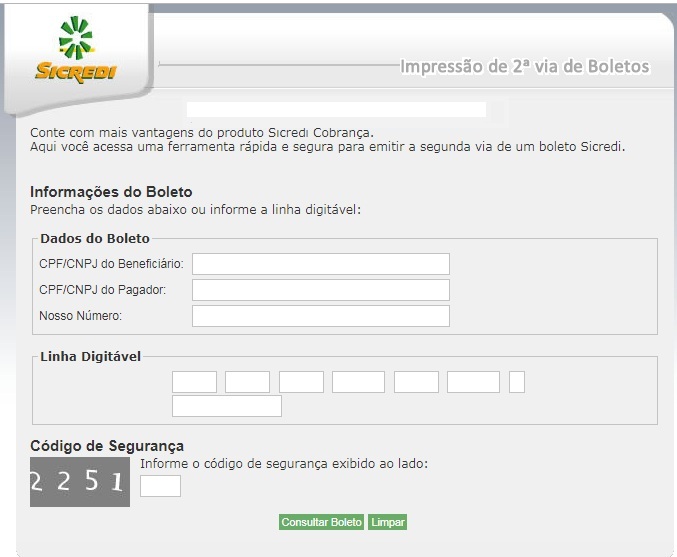Click into the Nosso Número field
Screen dimensions: 677x557
320,316
